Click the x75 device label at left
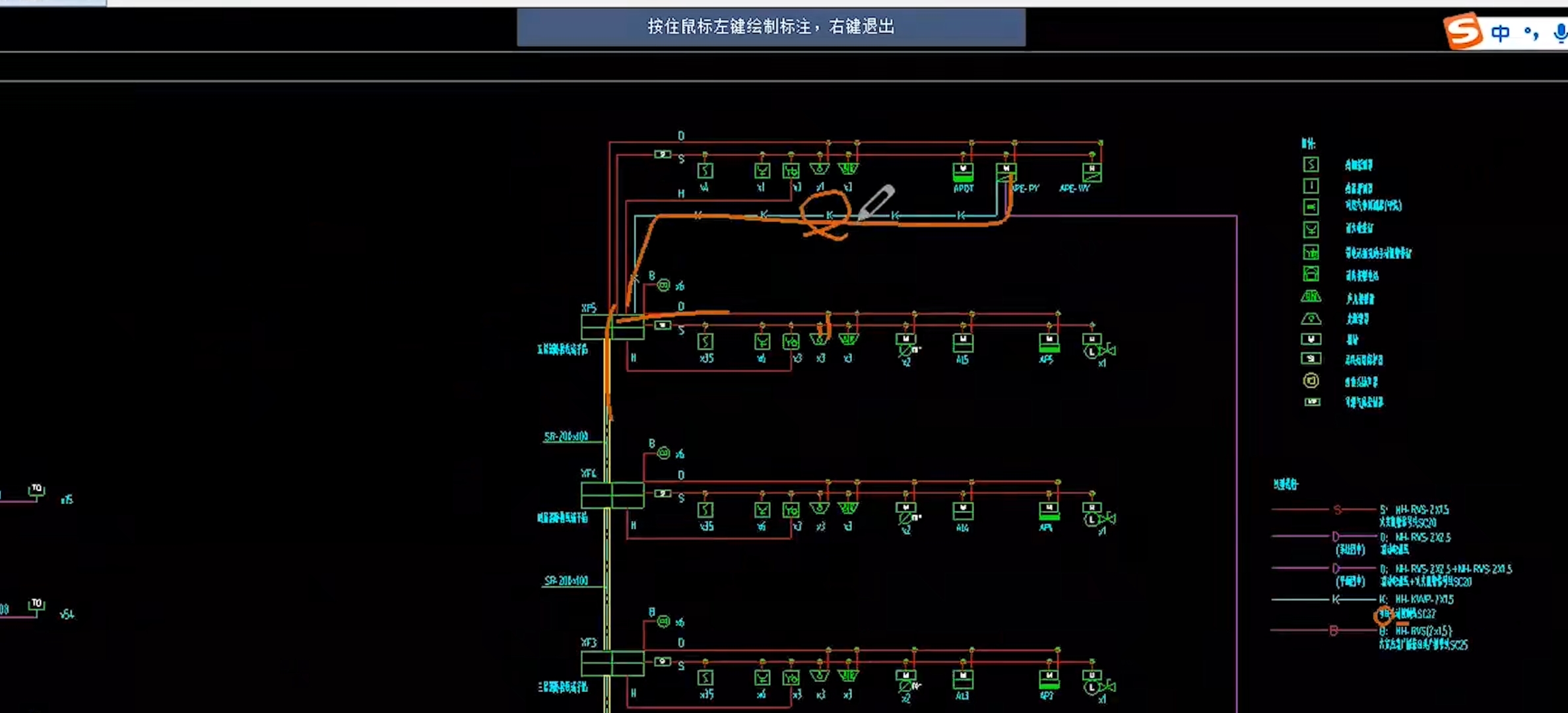The height and width of the screenshot is (713, 1568). (67, 500)
